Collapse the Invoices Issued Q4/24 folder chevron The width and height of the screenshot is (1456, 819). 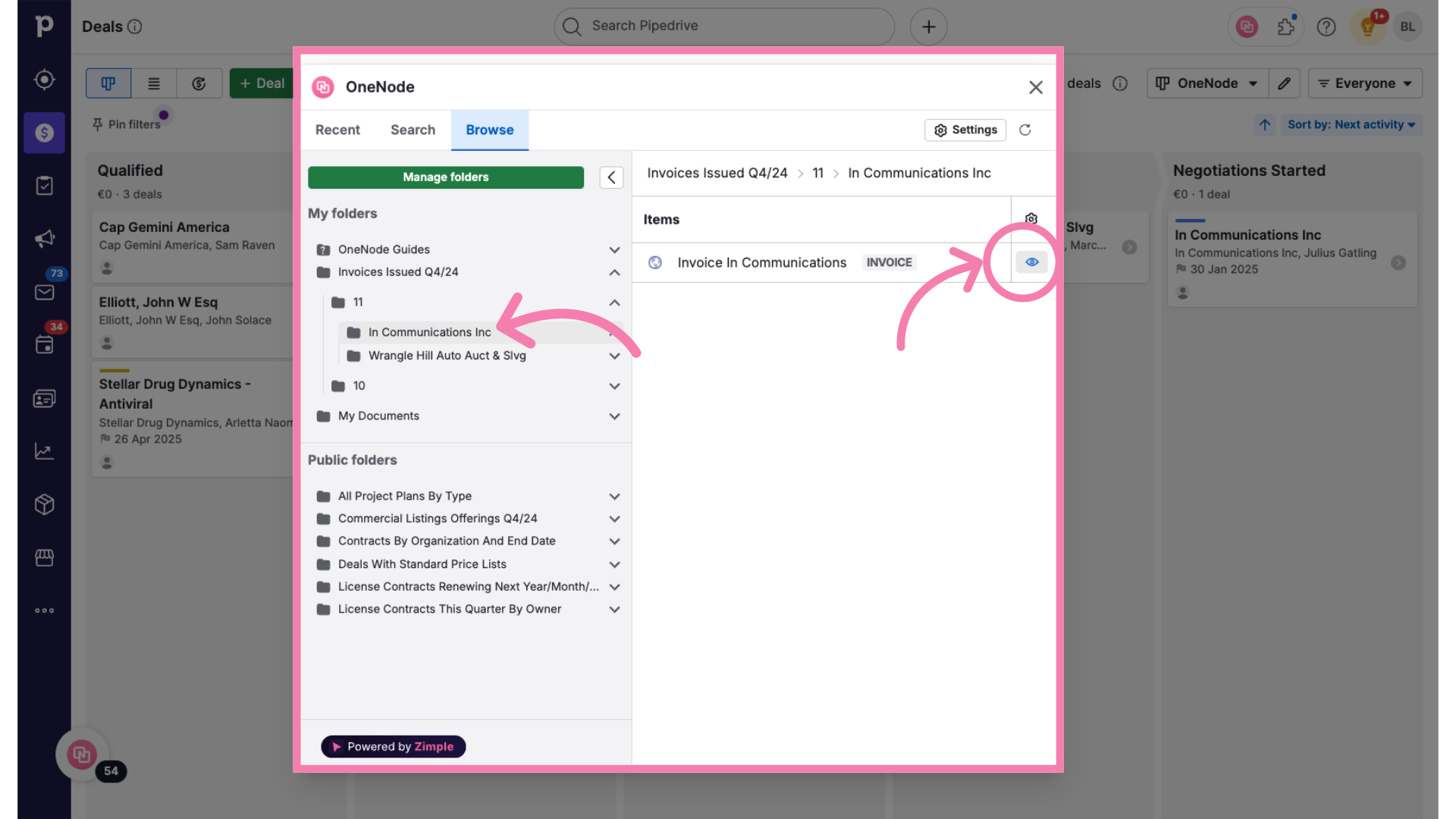614,272
